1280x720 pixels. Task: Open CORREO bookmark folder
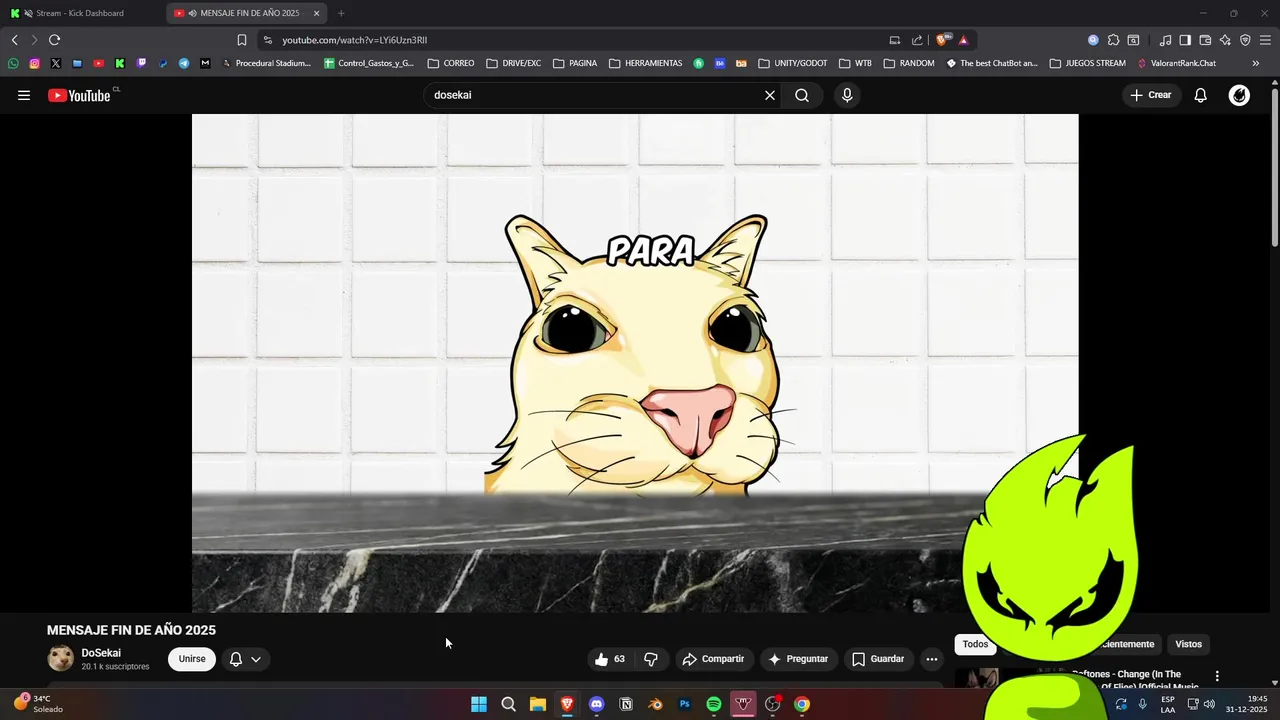point(451,63)
